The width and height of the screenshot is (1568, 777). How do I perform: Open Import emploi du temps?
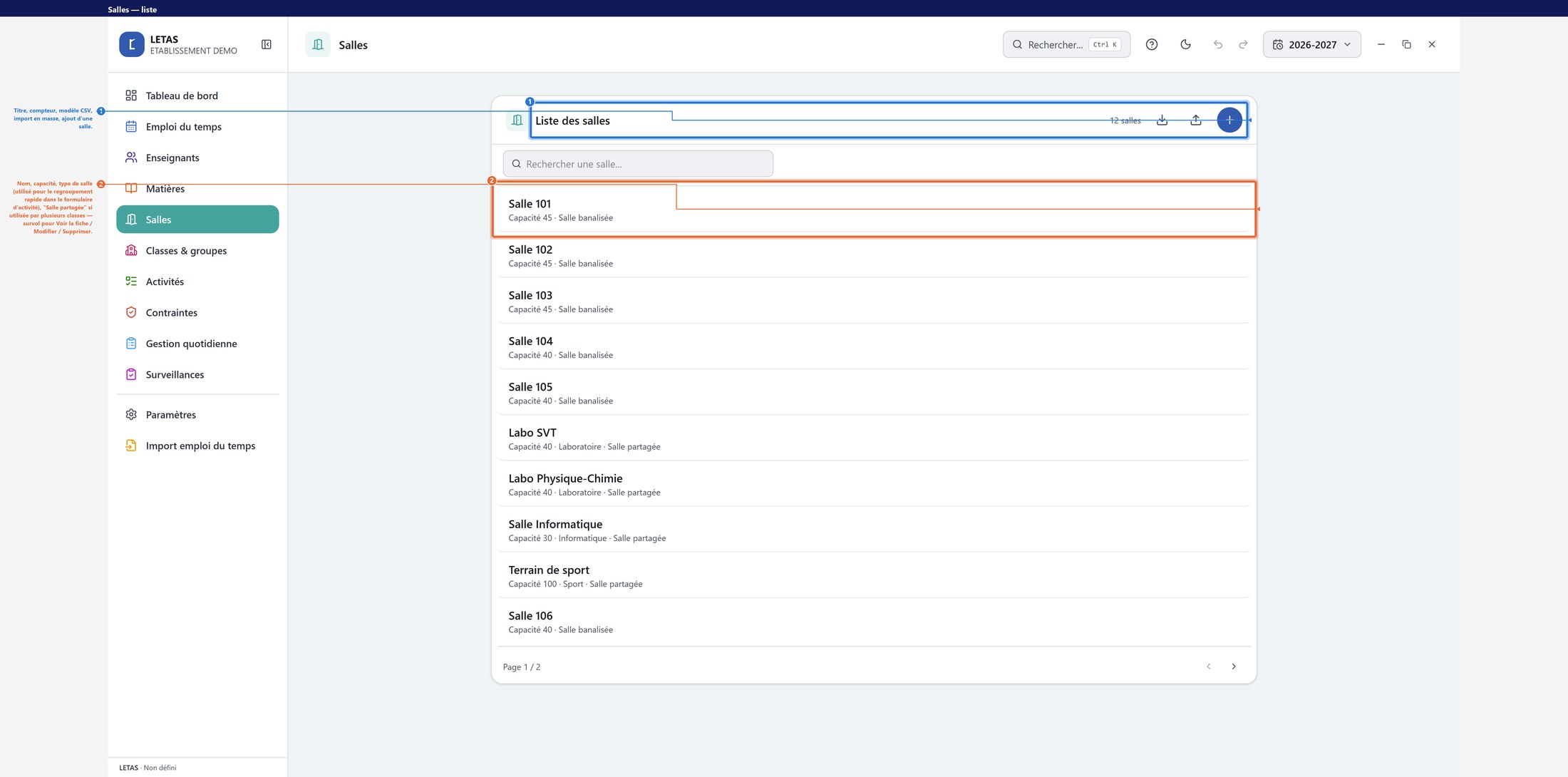tap(197, 446)
